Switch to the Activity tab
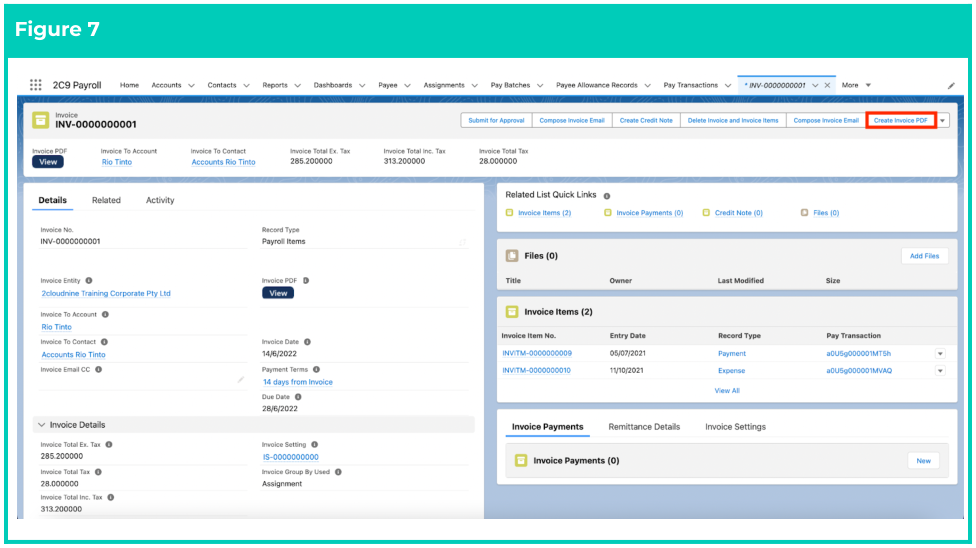Viewport: 976px width, 548px height. pos(160,201)
